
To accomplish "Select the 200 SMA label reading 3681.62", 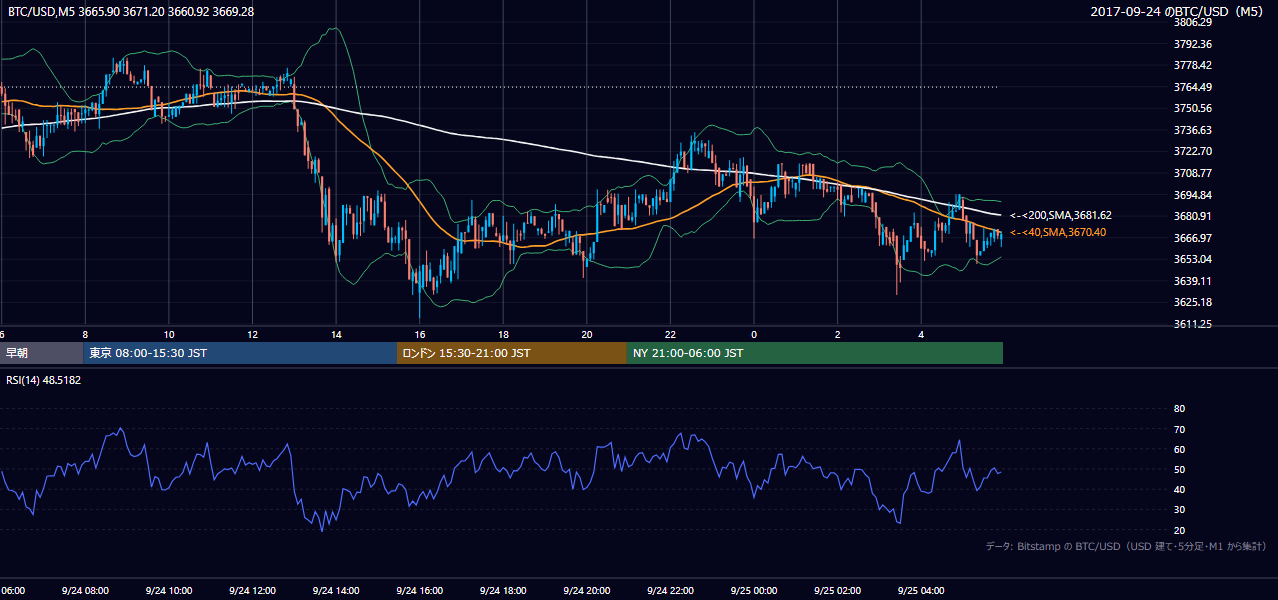I will tap(1061, 215).
